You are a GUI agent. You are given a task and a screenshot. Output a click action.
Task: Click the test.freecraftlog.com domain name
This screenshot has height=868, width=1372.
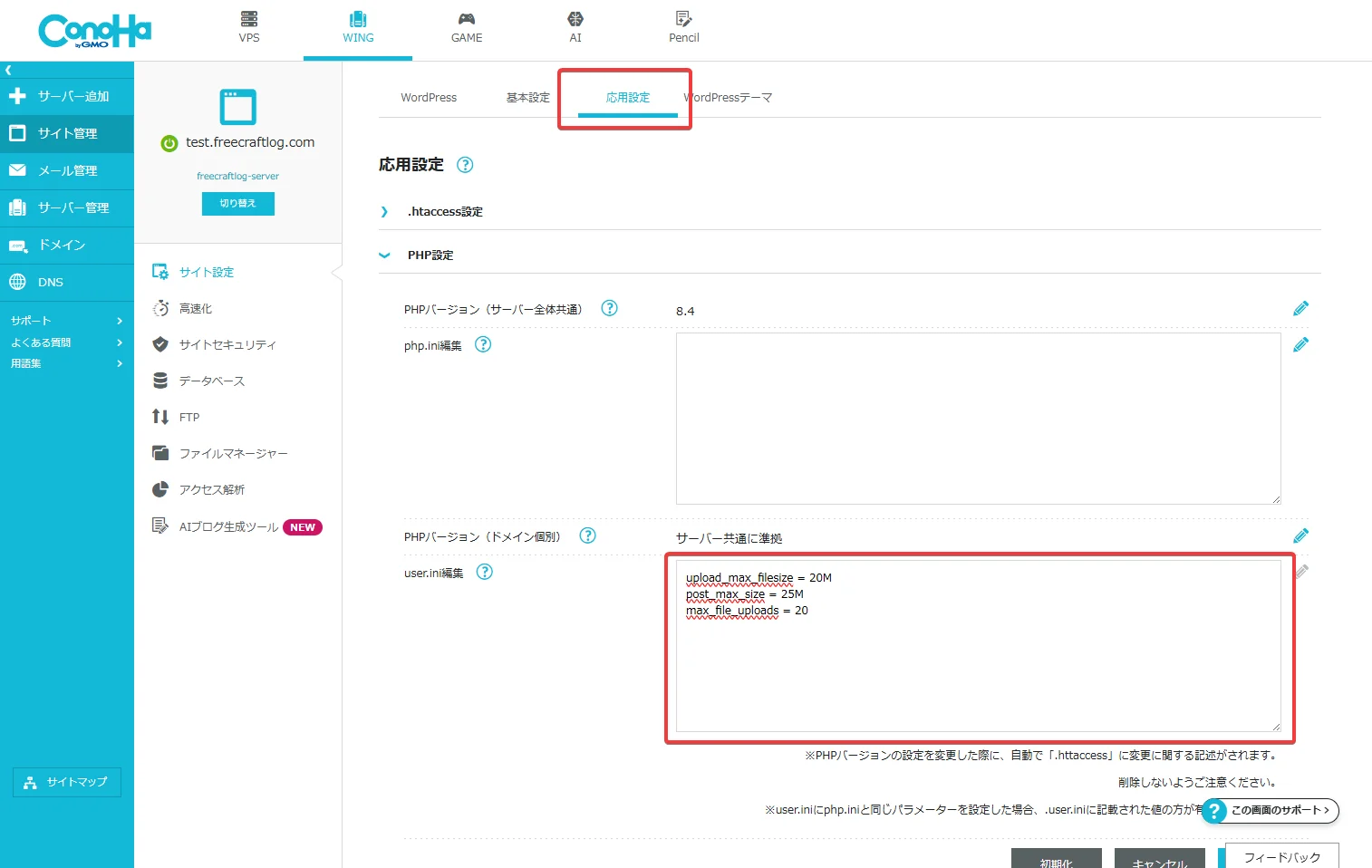point(250,142)
